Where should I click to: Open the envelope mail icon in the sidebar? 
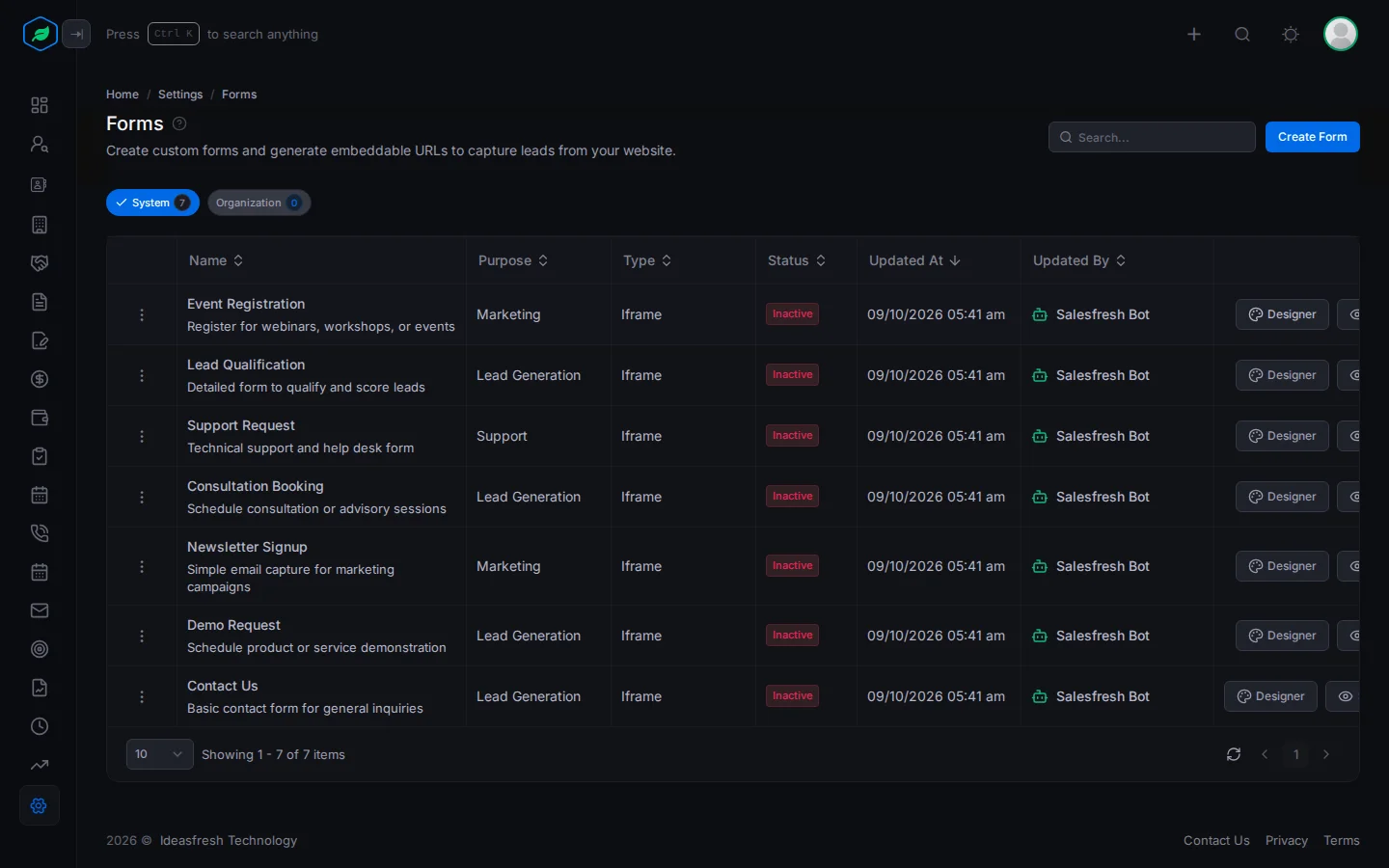tap(40, 610)
